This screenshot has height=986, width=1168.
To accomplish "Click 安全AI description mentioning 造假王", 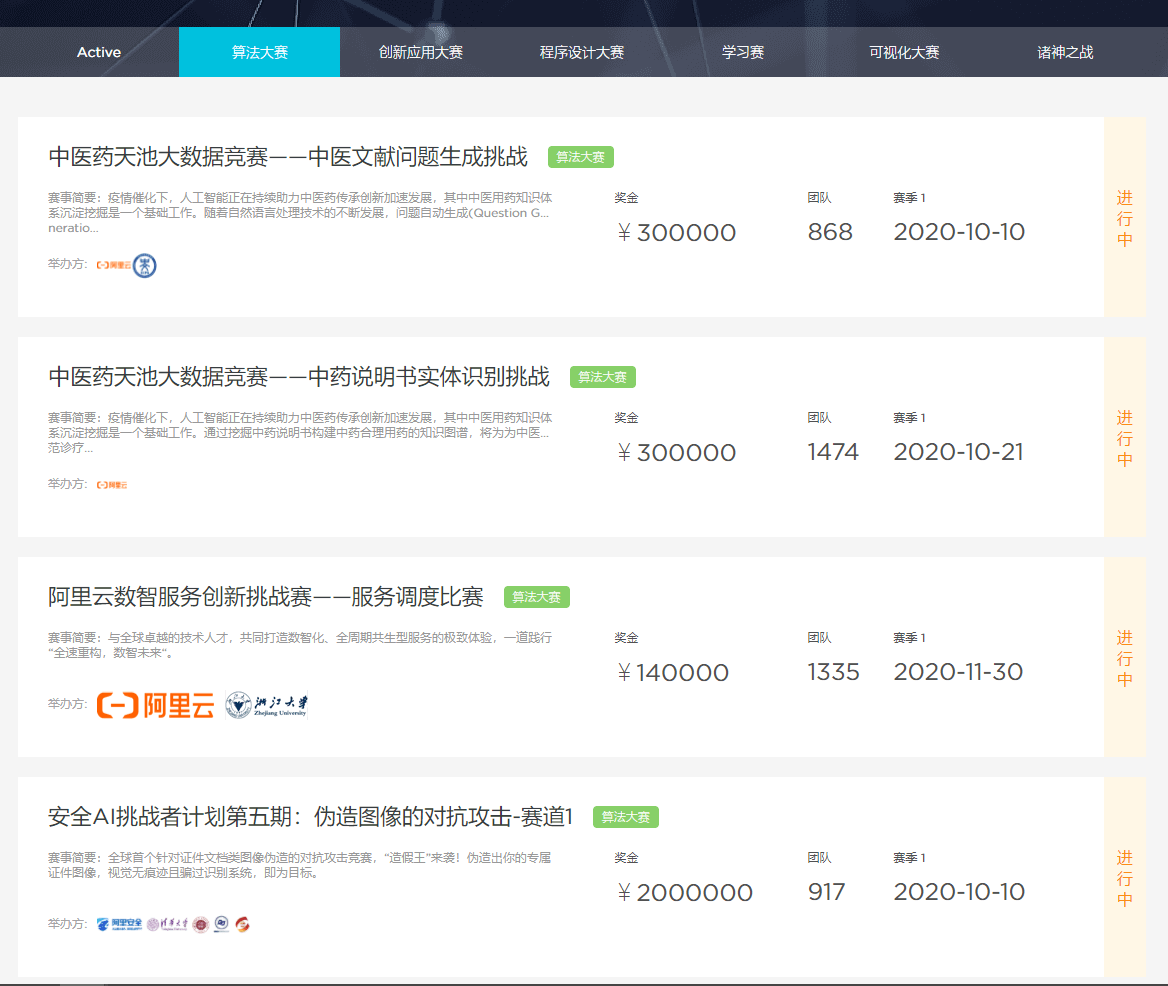I will pyautogui.click(x=300, y=865).
